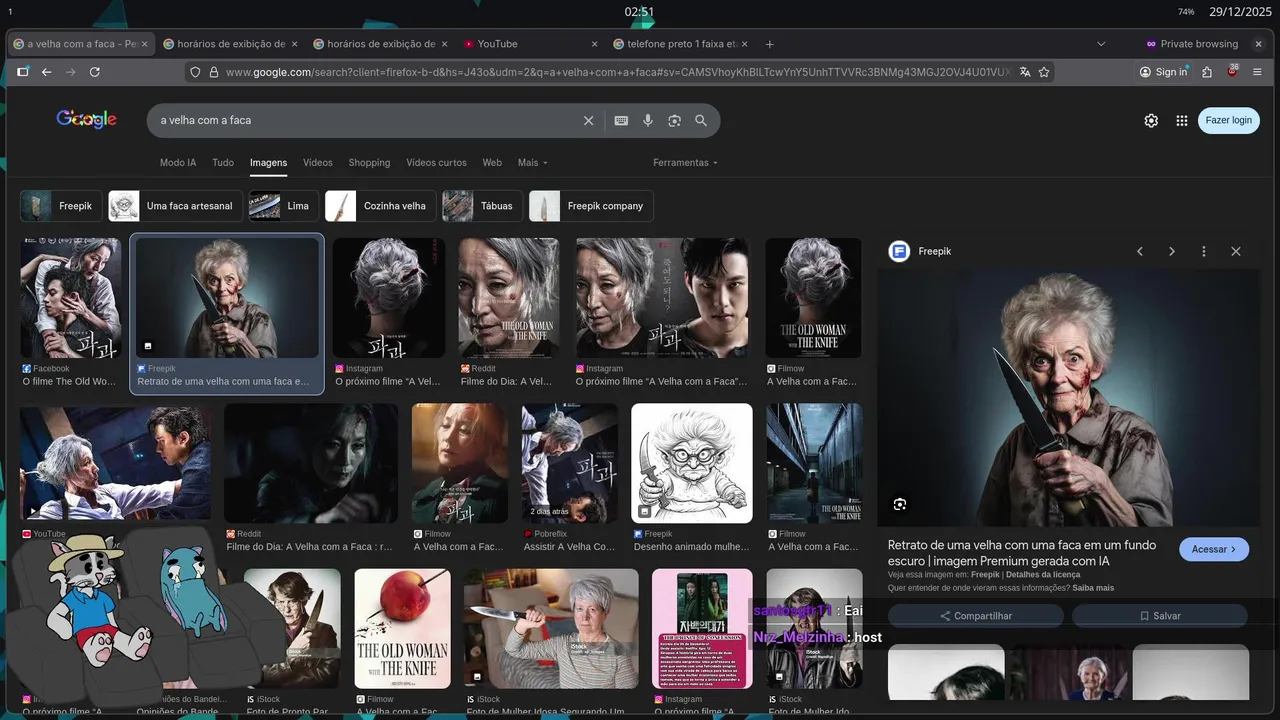Image resolution: width=1280 pixels, height=720 pixels.
Task: Close the 'a velha com a faca' tab
Action: (144, 44)
